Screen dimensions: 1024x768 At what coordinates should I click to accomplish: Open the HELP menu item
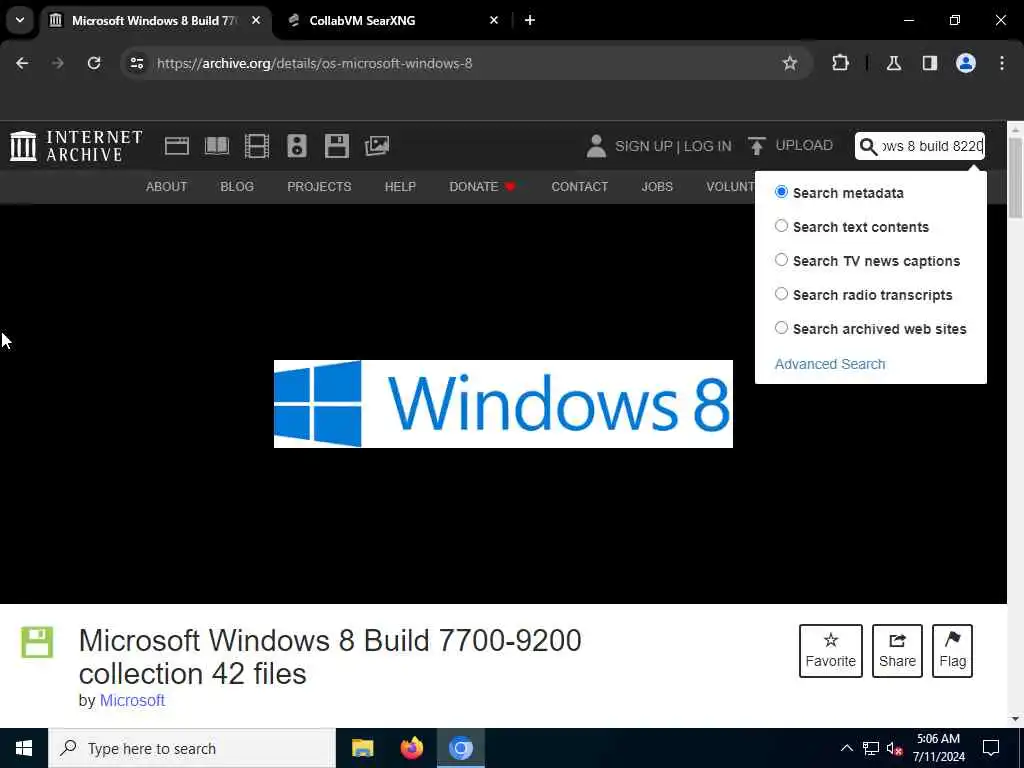[x=400, y=187]
